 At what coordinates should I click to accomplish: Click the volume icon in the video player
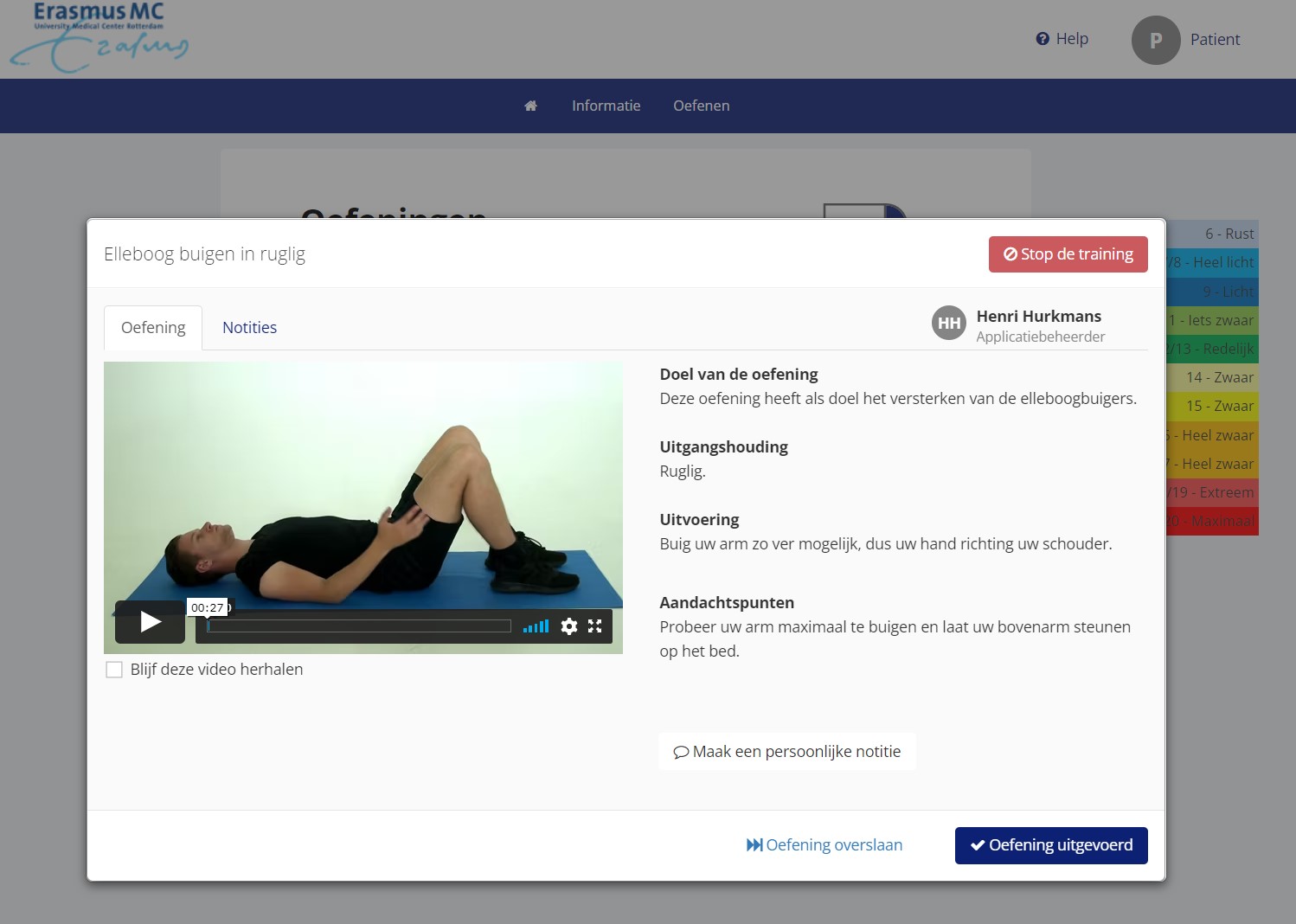tap(536, 626)
